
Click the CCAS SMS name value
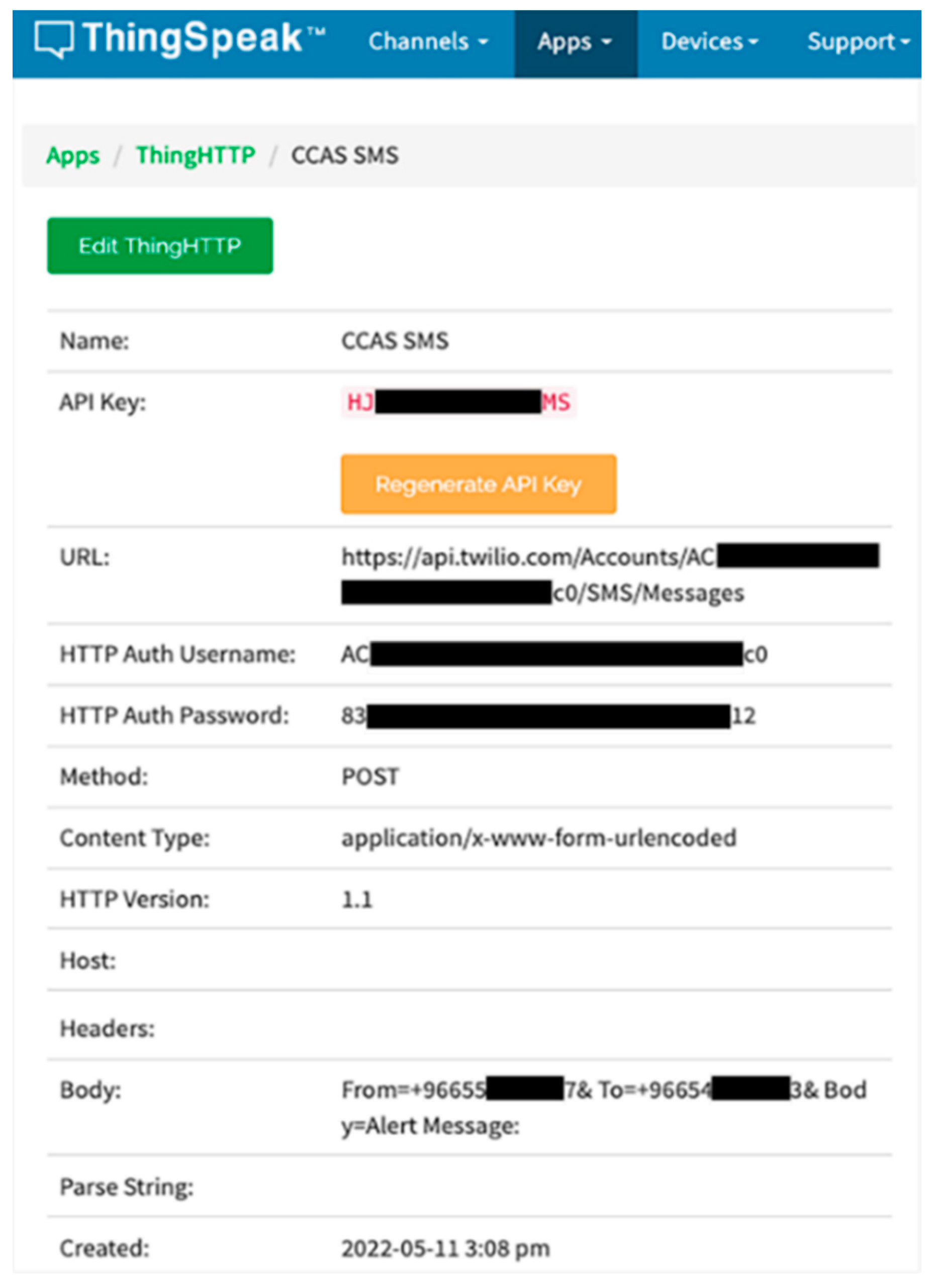pyautogui.click(x=395, y=341)
